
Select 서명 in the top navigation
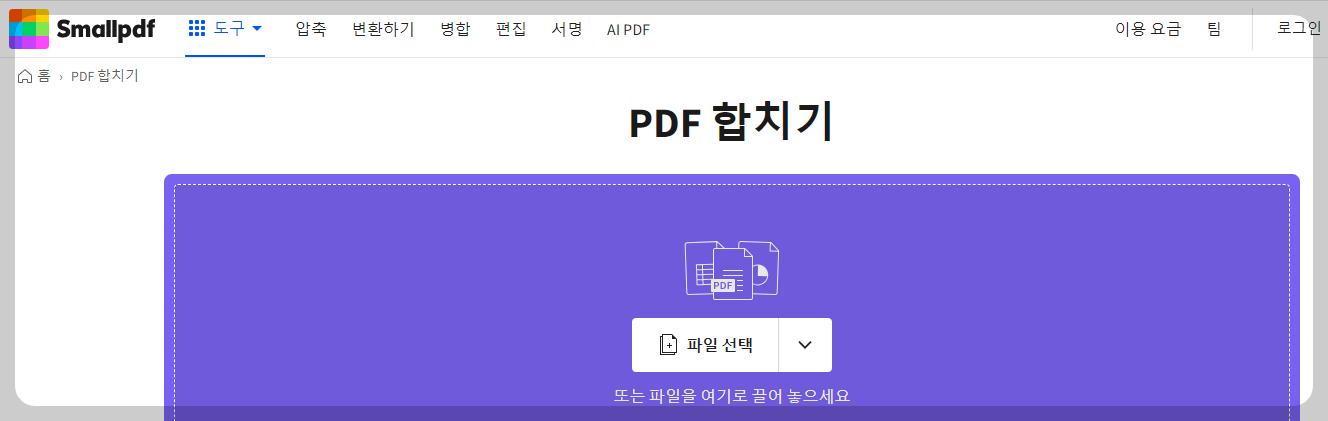pos(567,30)
